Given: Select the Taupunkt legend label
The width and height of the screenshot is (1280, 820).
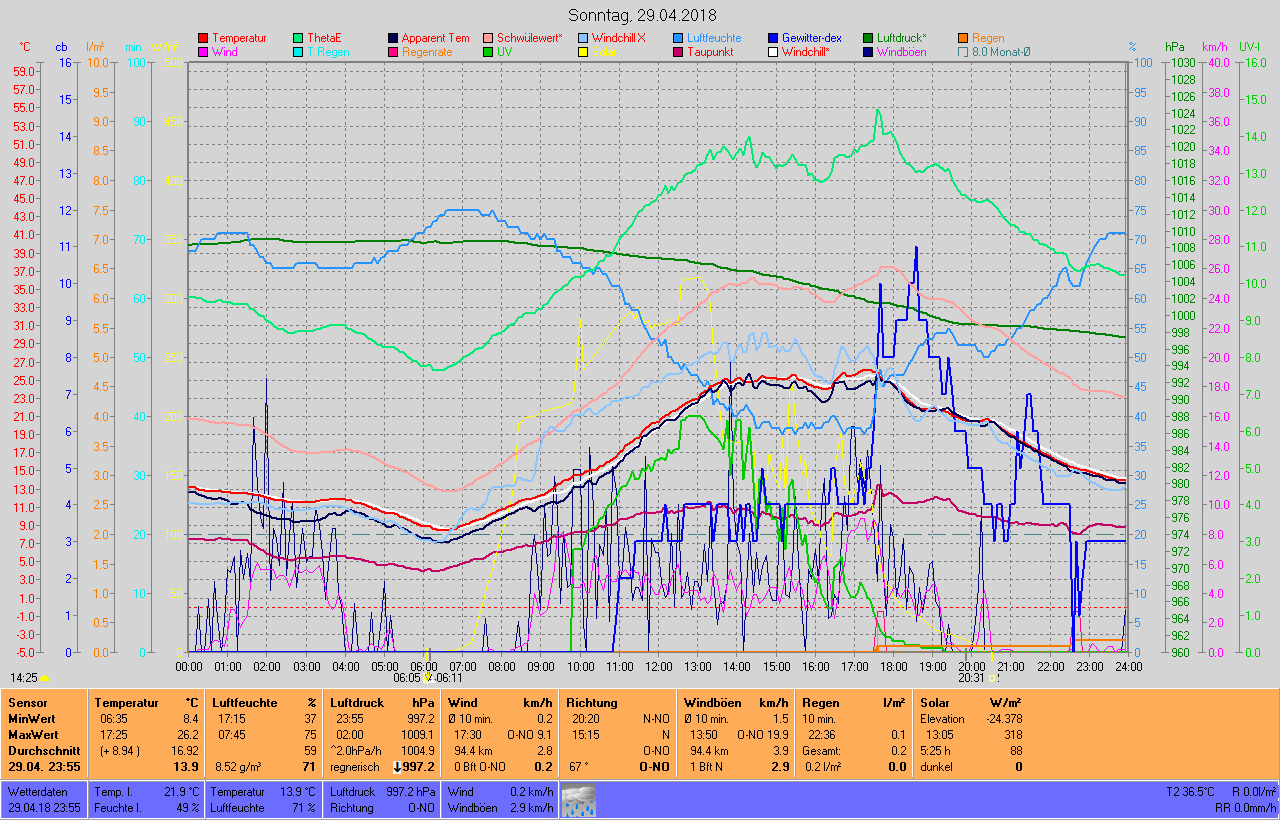Looking at the screenshot, I should point(712,52).
